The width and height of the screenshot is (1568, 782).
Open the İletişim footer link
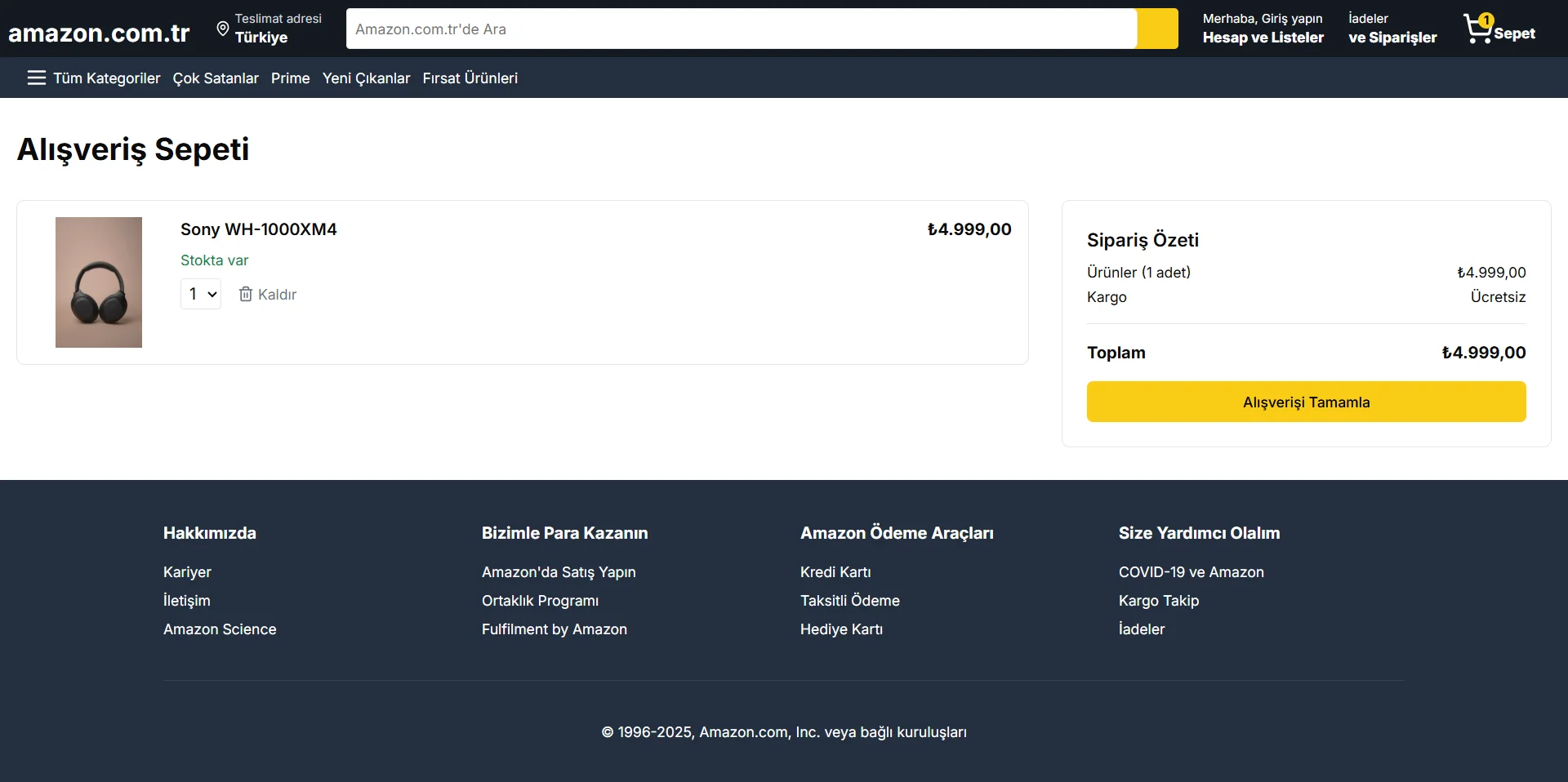(187, 601)
